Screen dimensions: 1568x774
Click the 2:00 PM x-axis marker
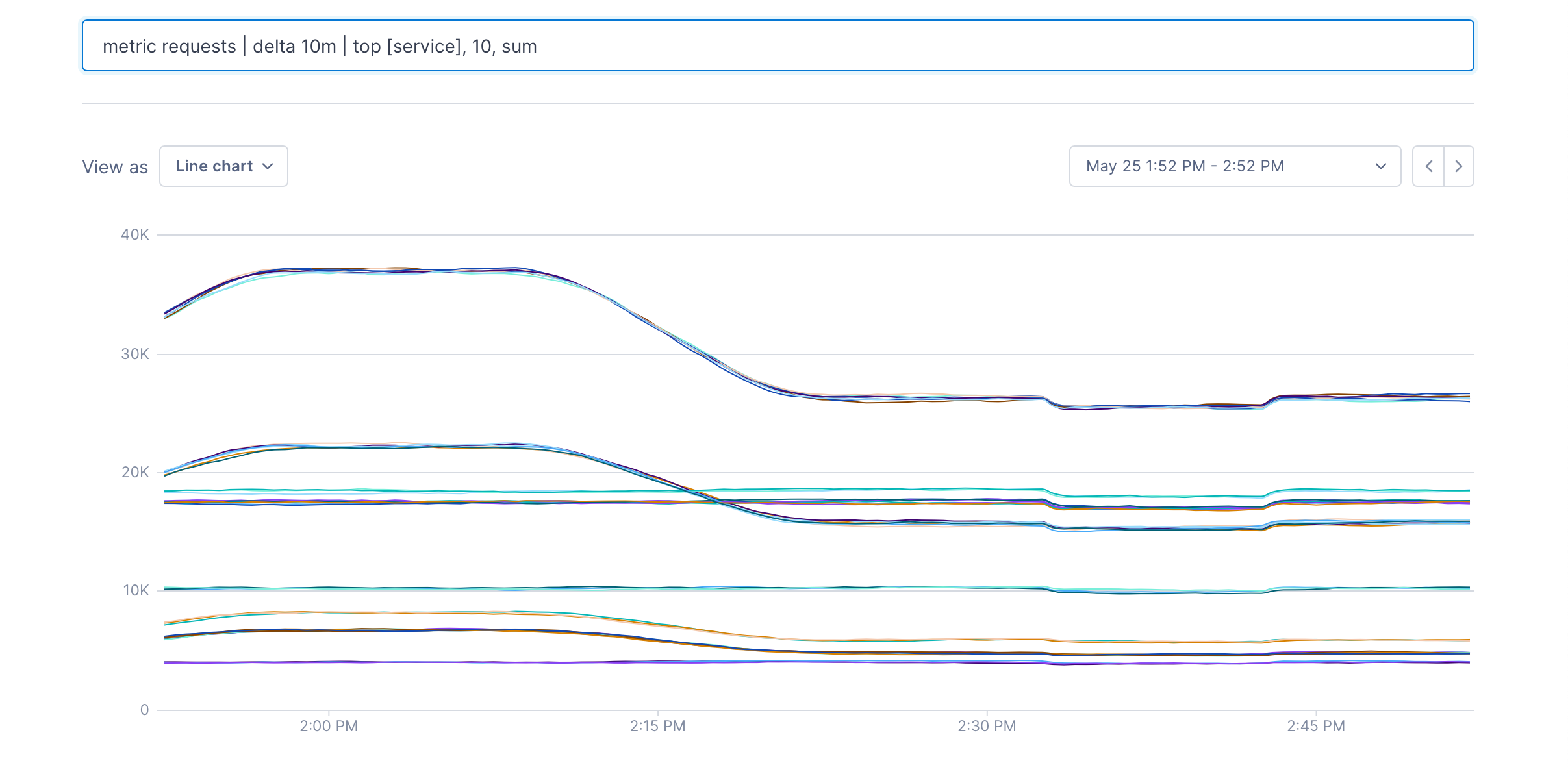[x=329, y=726]
